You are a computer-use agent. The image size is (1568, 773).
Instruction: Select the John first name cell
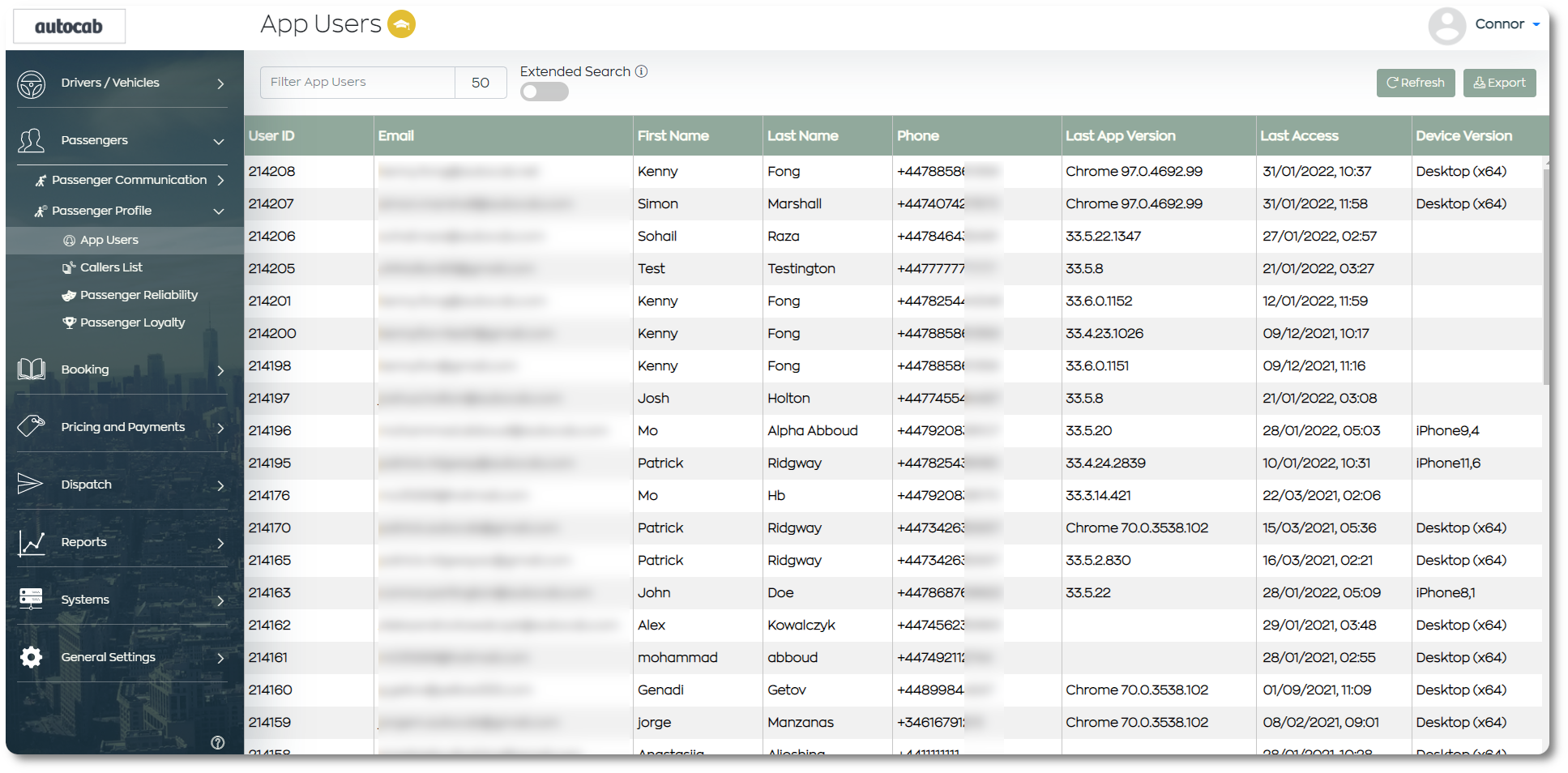pyautogui.click(x=698, y=593)
